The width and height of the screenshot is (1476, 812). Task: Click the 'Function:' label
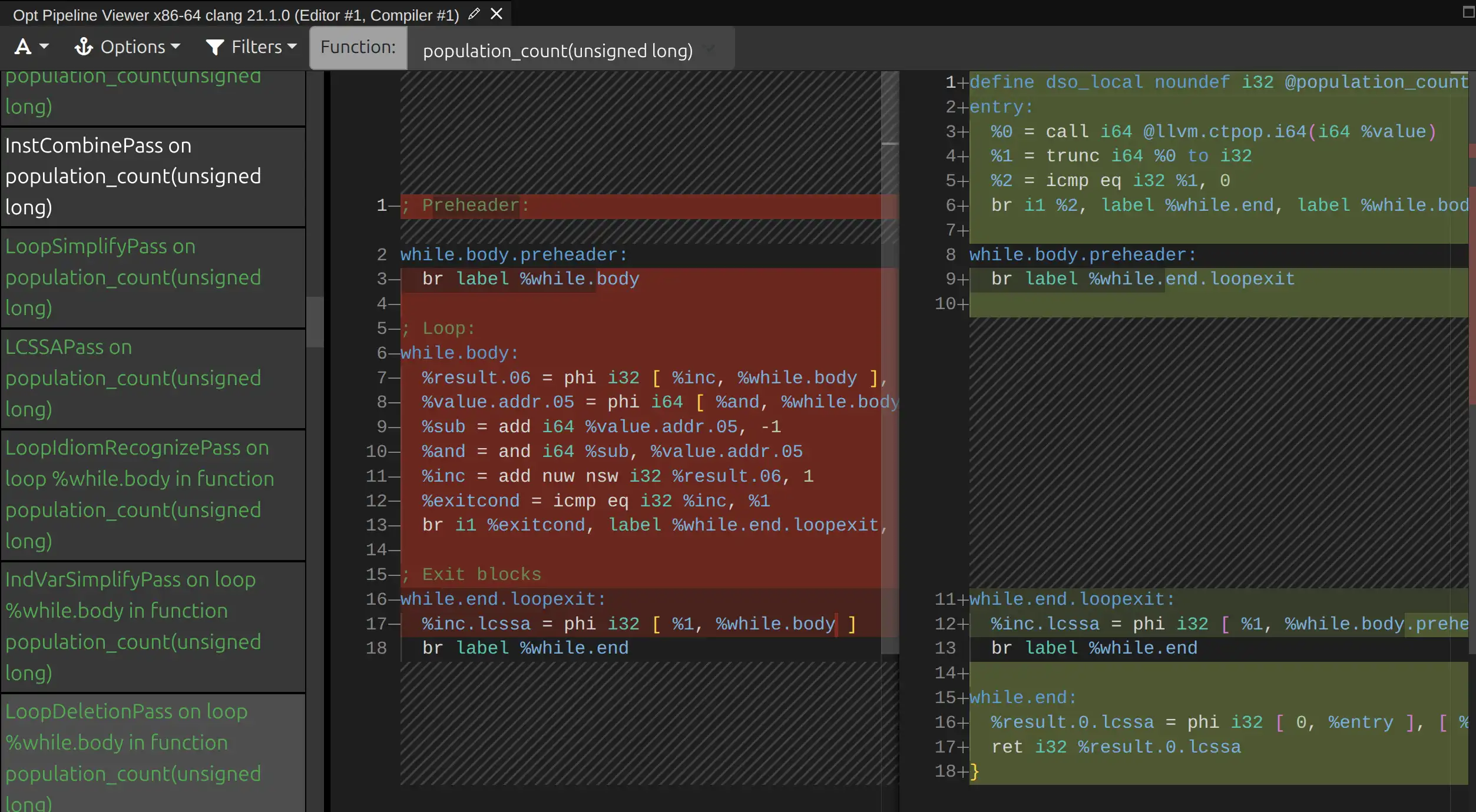coord(358,47)
